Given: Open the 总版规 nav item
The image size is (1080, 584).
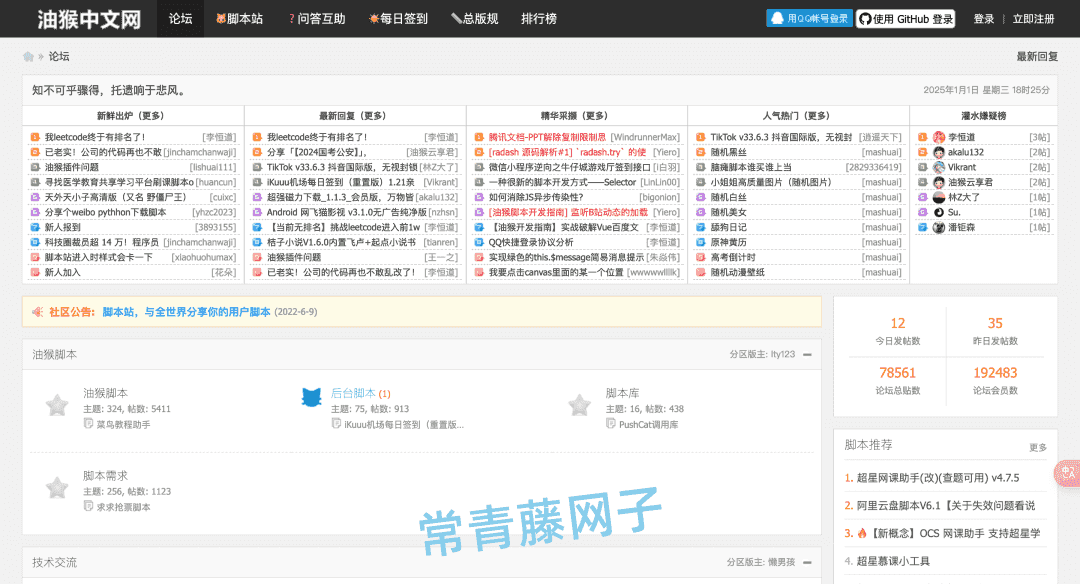Looking at the screenshot, I should [x=475, y=19].
